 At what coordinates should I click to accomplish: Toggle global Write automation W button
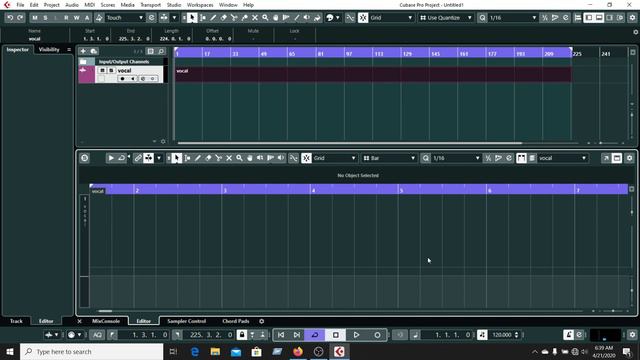(x=76, y=18)
